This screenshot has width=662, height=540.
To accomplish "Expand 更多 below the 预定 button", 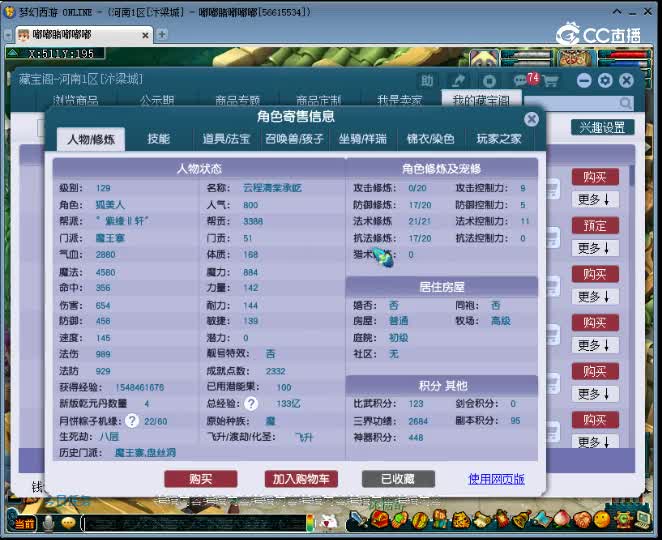I will point(595,248).
